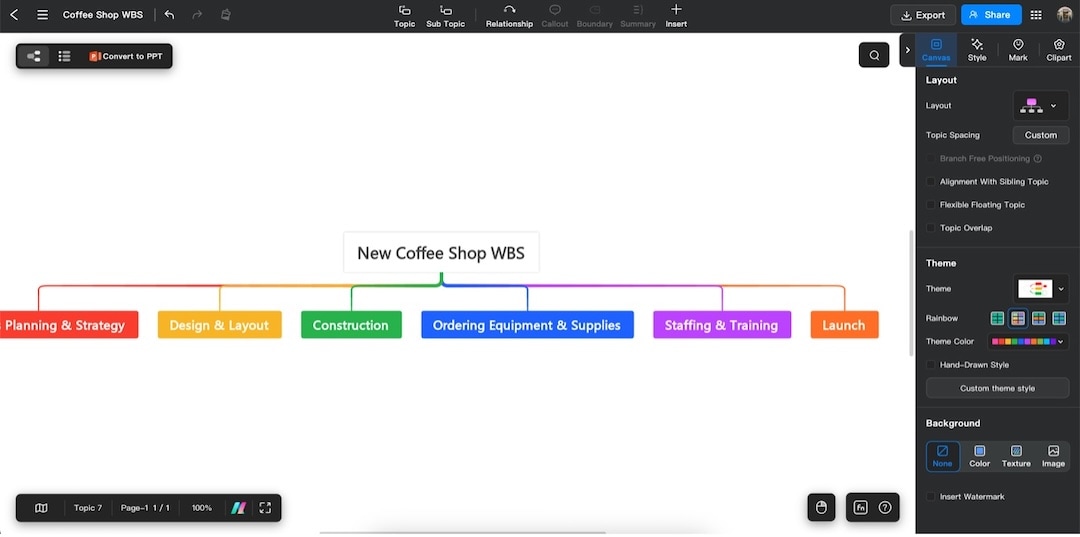1080x537 pixels.
Task: Select Ordering Equipment & Supplies topic
Action: (x=528, y=325)
